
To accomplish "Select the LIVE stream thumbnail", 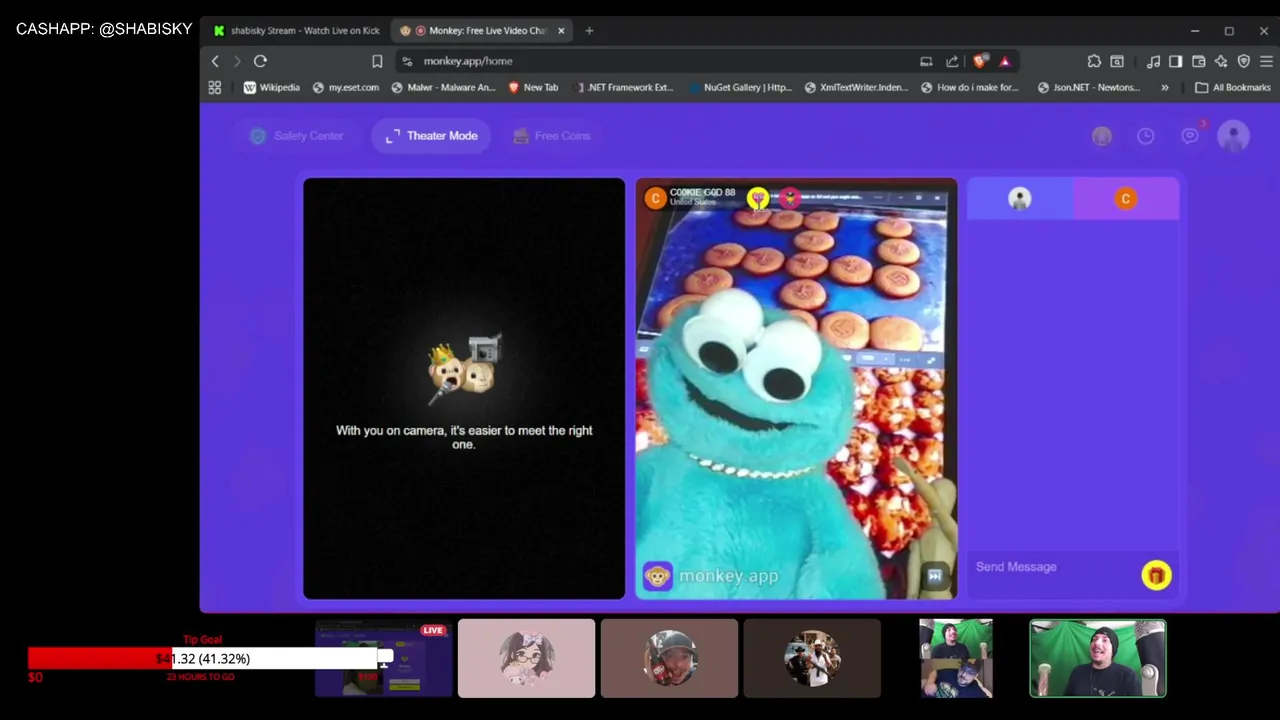I will pyautogui.click(x=384, y=658).
